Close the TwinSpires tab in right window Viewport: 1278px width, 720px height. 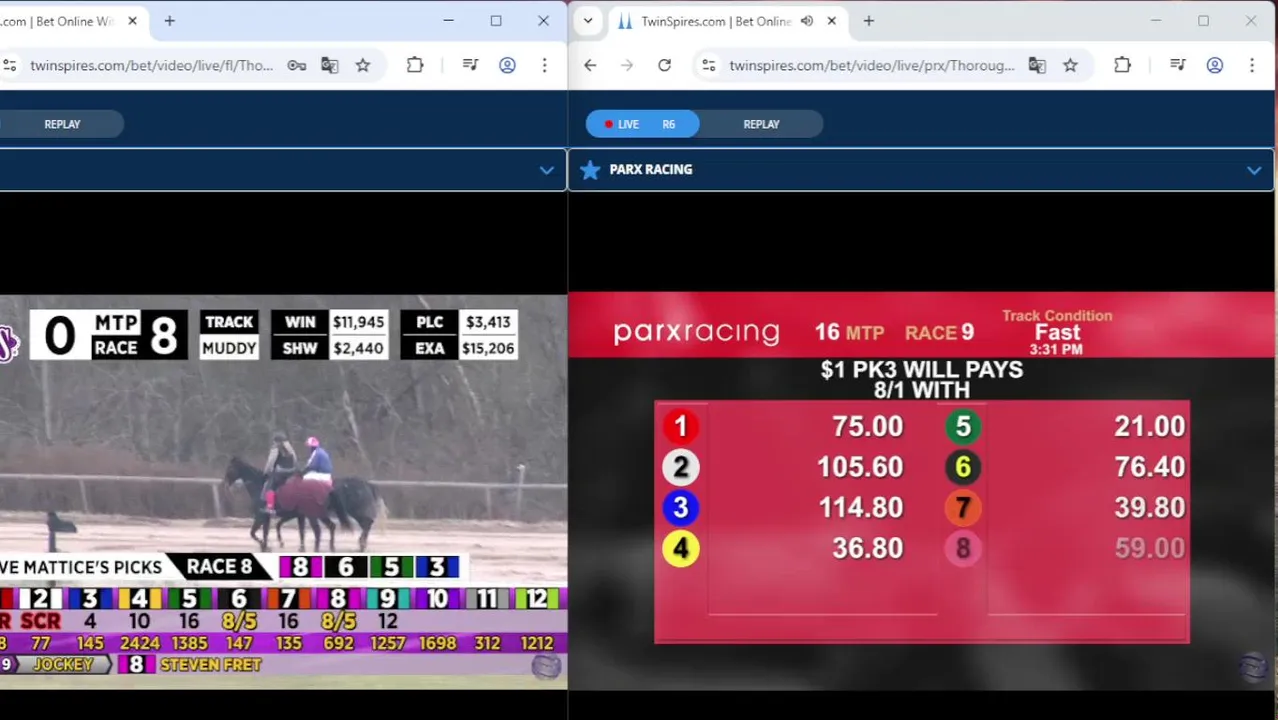[x=831, y=20]
